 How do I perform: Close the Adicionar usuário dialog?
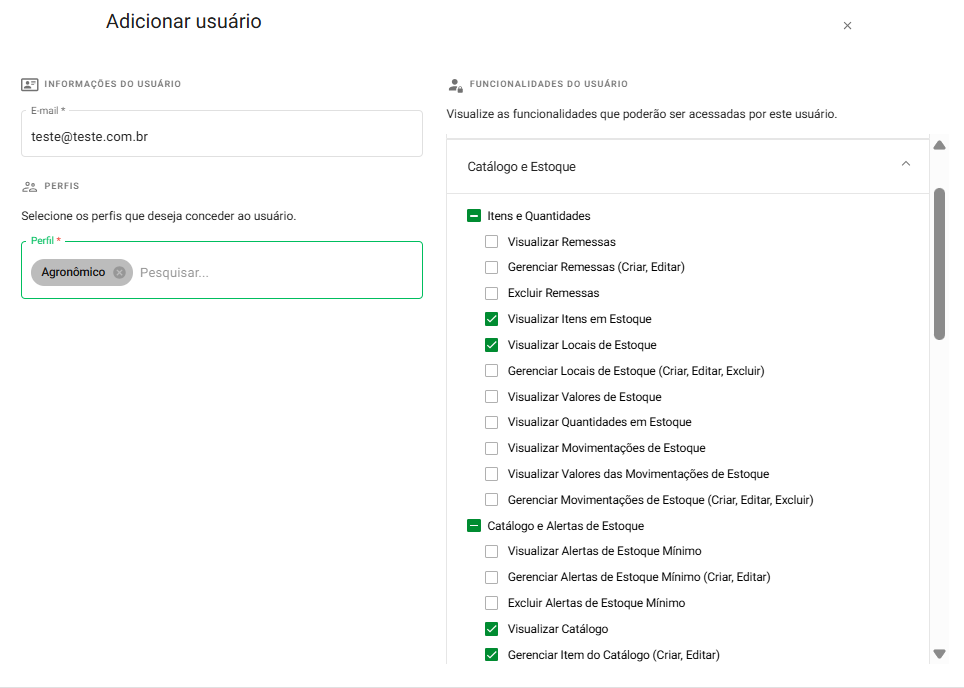tap(847, 26)
